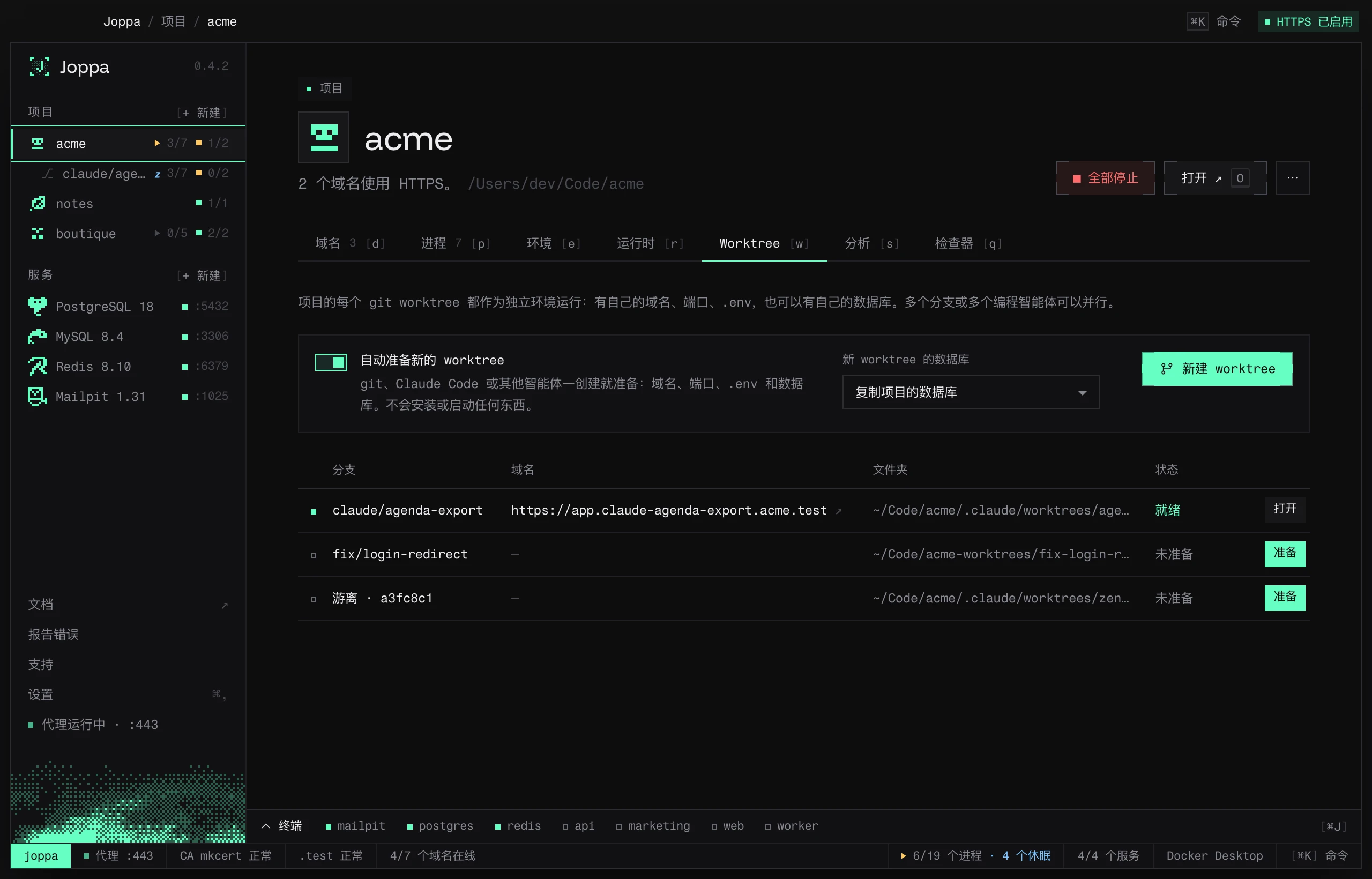Viewport: 1372px width, 879px height.
Task: Click Docker Desktop in status bar
Action: [x=1214, y=855]
